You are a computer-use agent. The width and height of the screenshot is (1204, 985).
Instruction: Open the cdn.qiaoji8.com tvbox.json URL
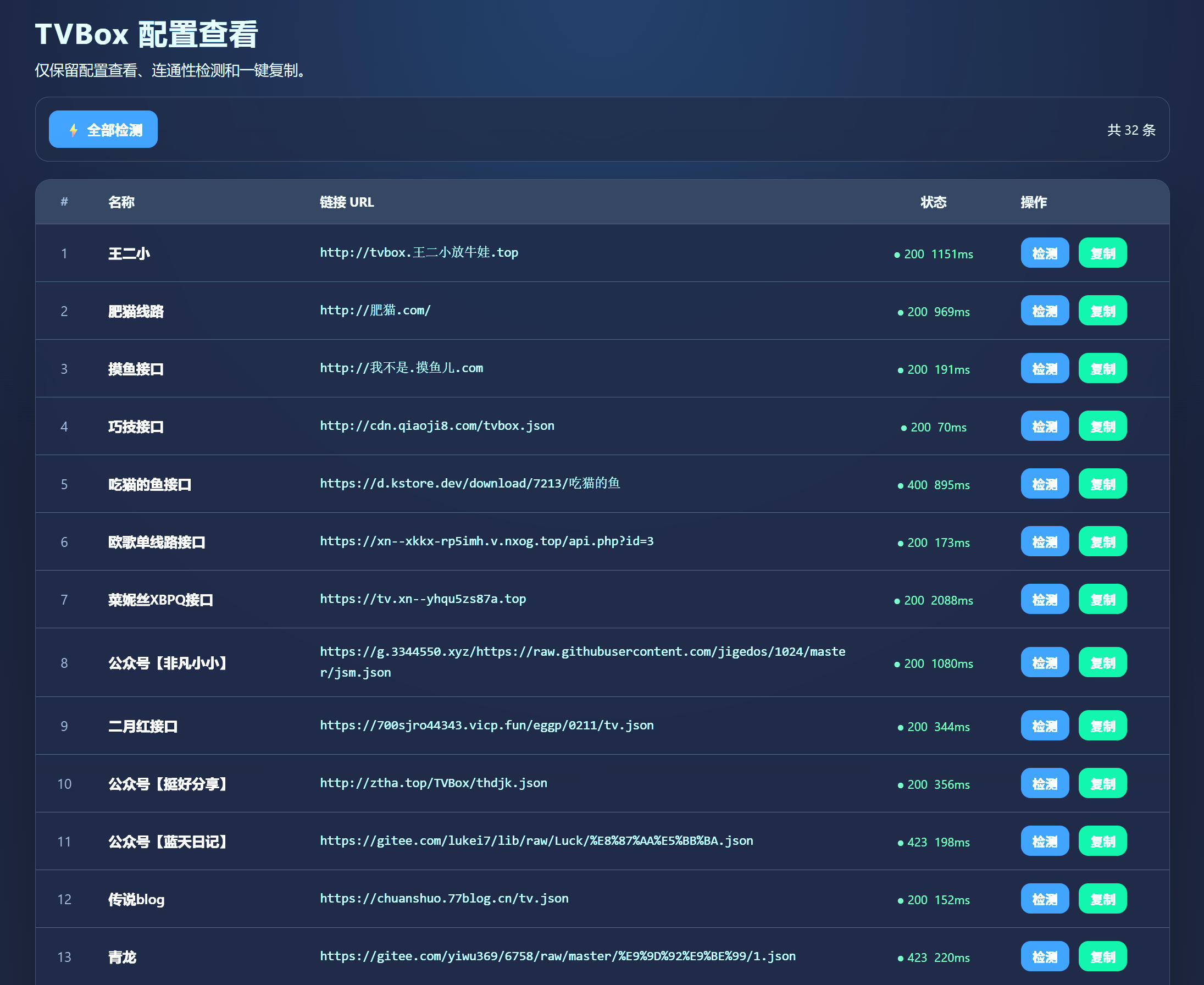pos(437,426)
